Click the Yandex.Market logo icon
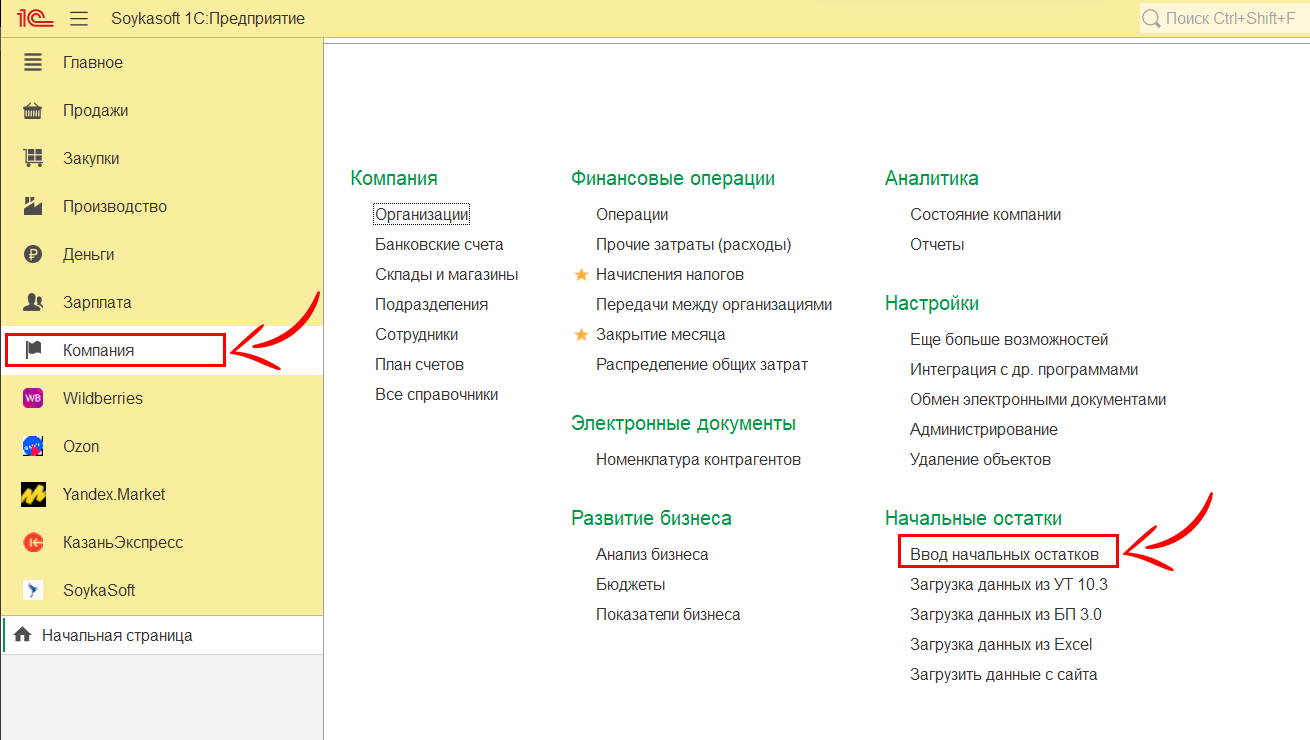Screen dimensions: 1310x740 tap(33, 494)
